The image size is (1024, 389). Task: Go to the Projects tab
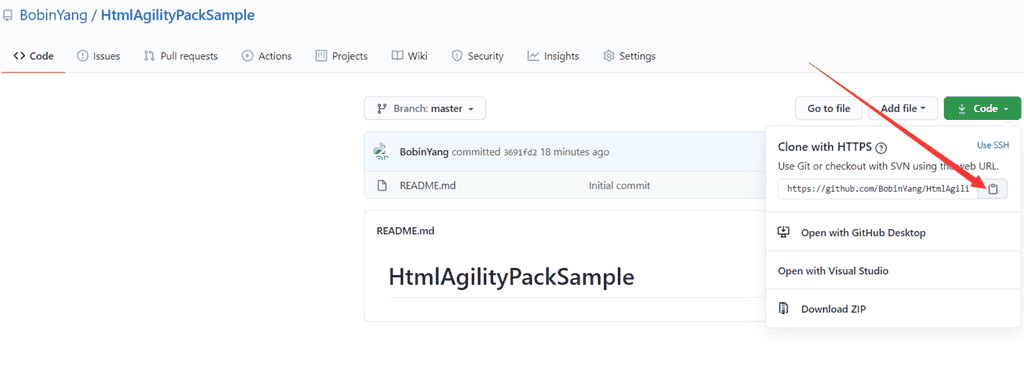tap(342, 56)
